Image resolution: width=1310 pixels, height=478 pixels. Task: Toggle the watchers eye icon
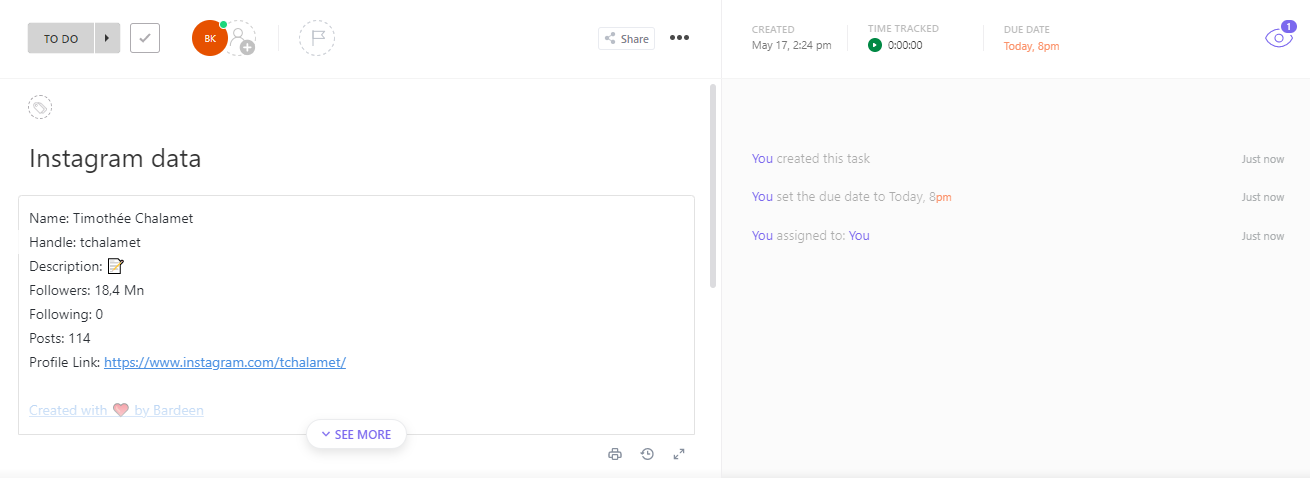(x=1278, y=38)
